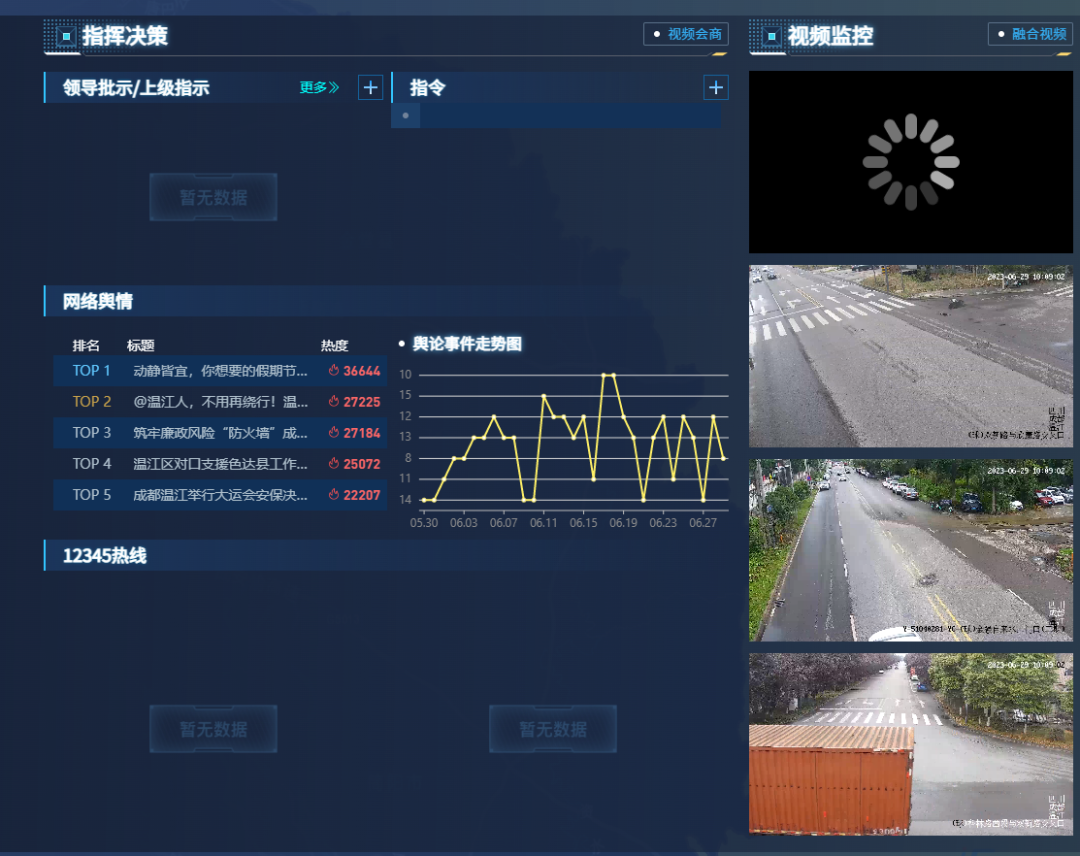Toggle the 融合视频 option
The image size is (1080, 856).
point(1030,34)
